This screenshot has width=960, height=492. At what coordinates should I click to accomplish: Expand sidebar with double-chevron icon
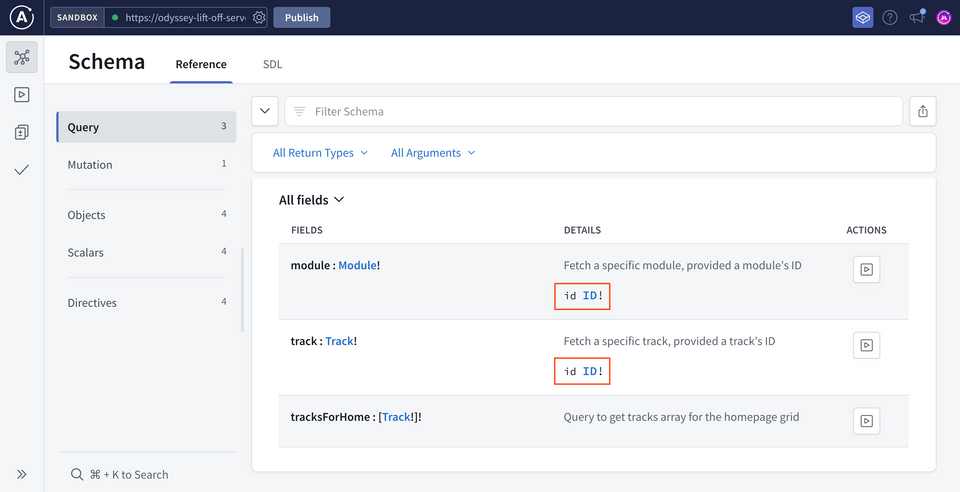pyautogui.click(x=22, y=474)
